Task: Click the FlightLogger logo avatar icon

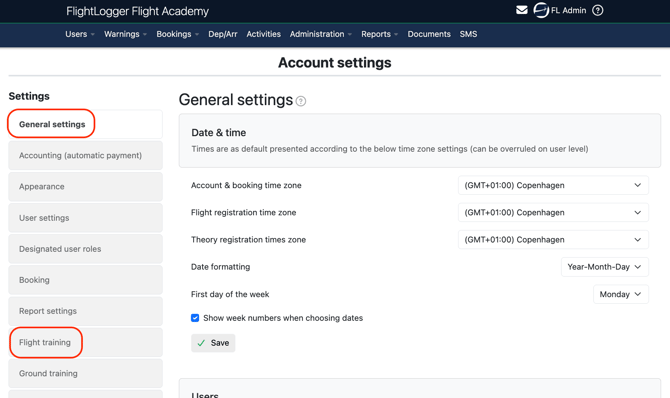Action: [541, 10]
